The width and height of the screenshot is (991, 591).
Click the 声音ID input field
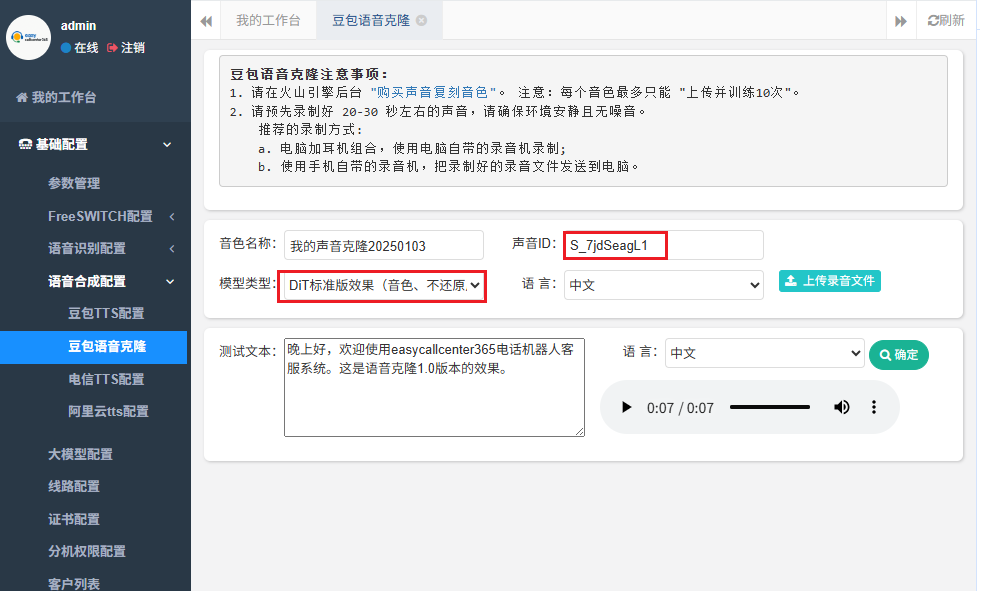click(x=663, y=245)
